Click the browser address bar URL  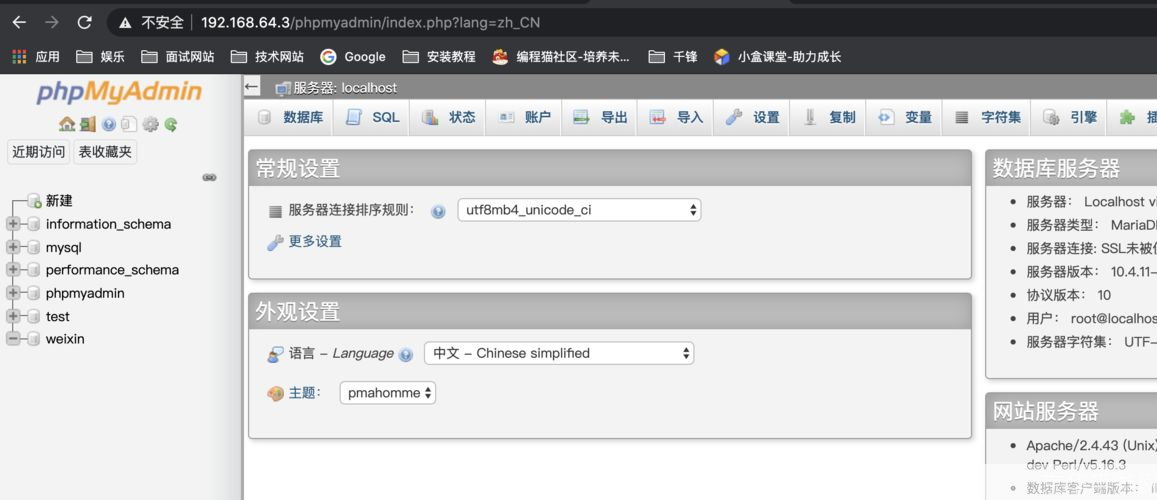(370, 23)
